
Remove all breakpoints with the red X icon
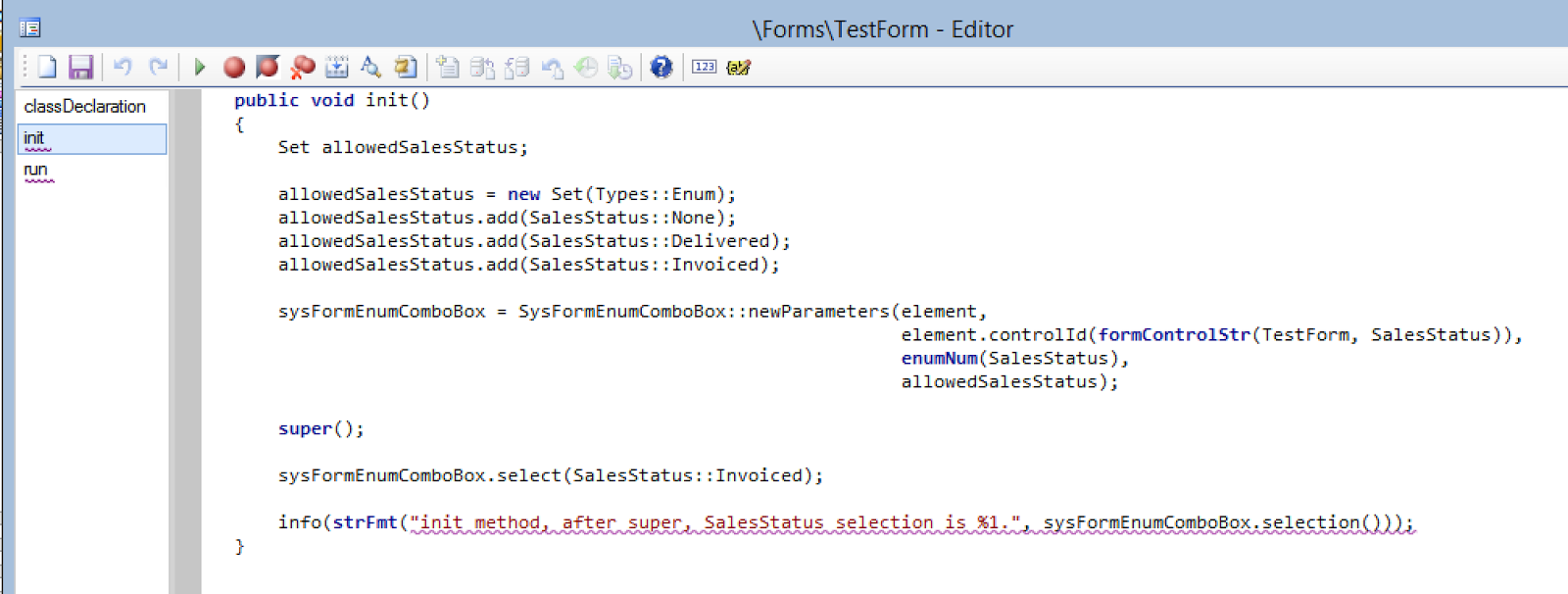click(303, 67)
